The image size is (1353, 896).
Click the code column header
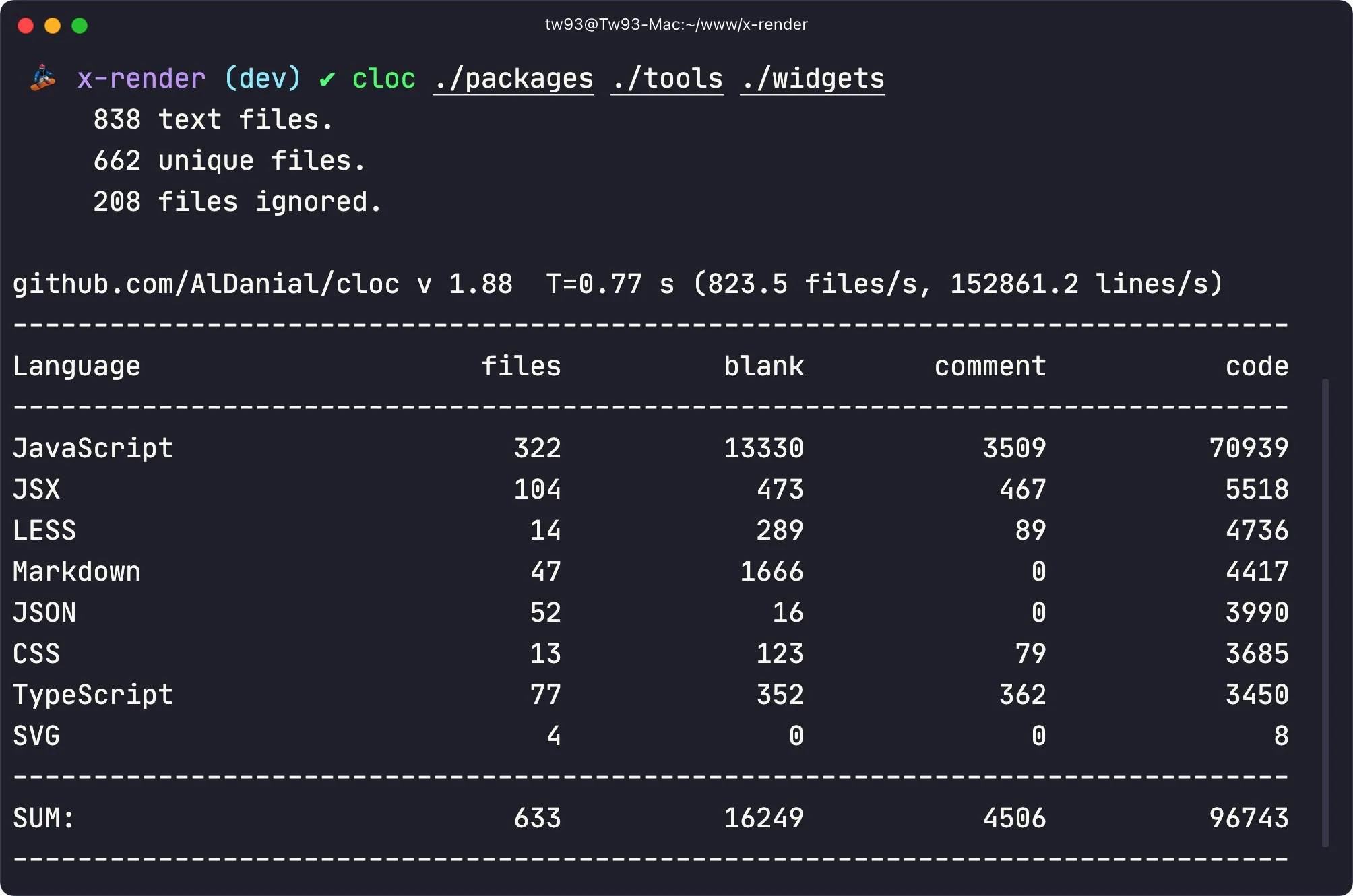(x=1257, y=366)
